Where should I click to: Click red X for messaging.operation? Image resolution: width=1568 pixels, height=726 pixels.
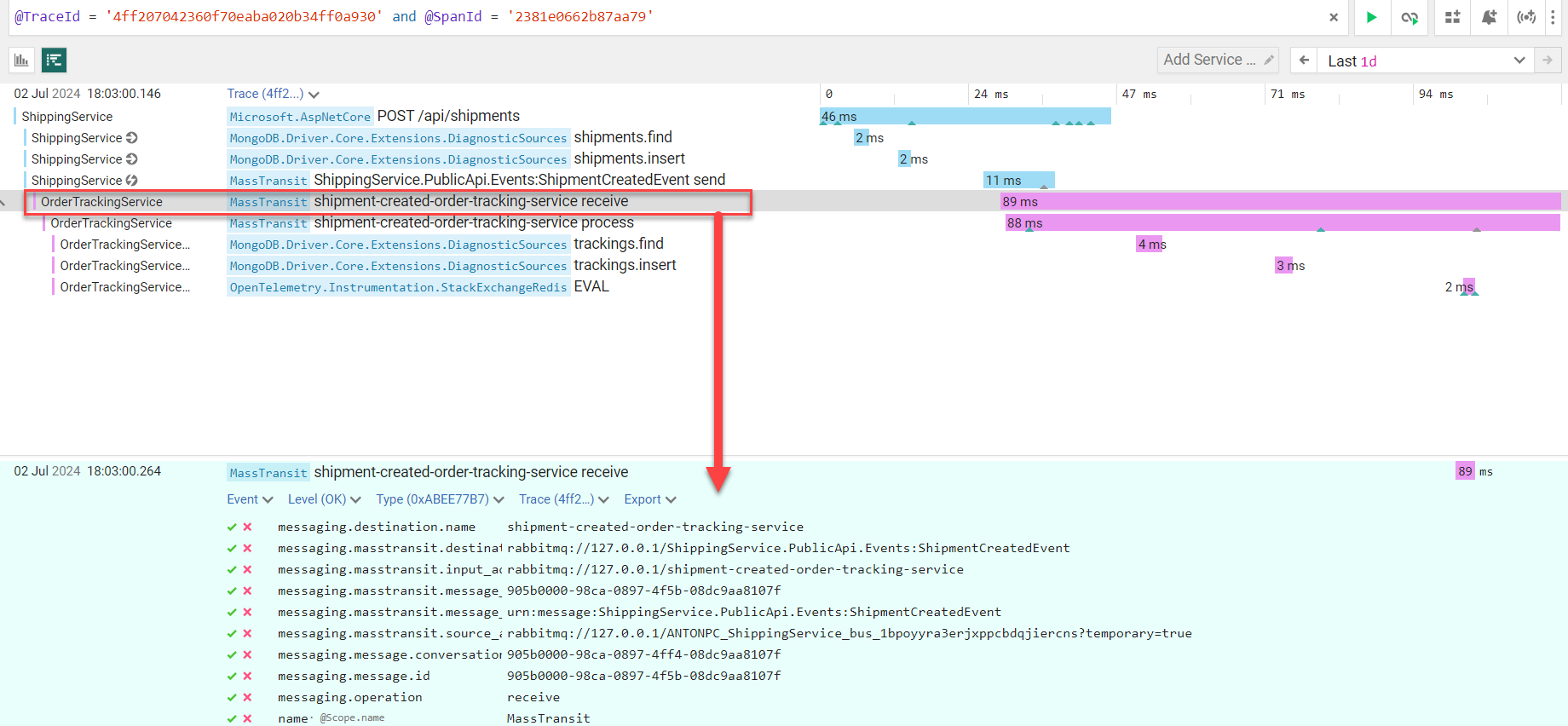[247, 697]
